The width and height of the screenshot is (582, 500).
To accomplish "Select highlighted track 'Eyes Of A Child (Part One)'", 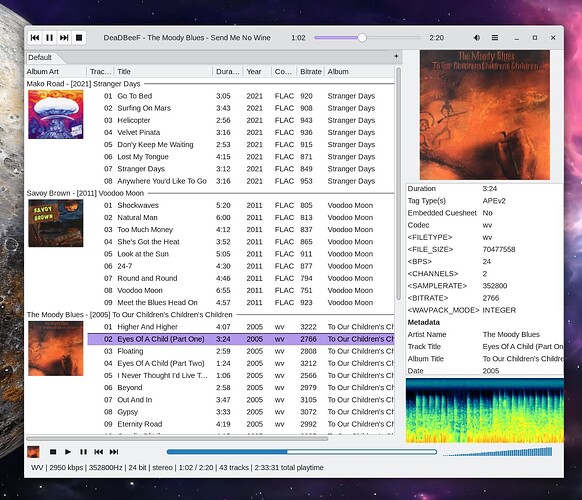I will pos(241,339).
